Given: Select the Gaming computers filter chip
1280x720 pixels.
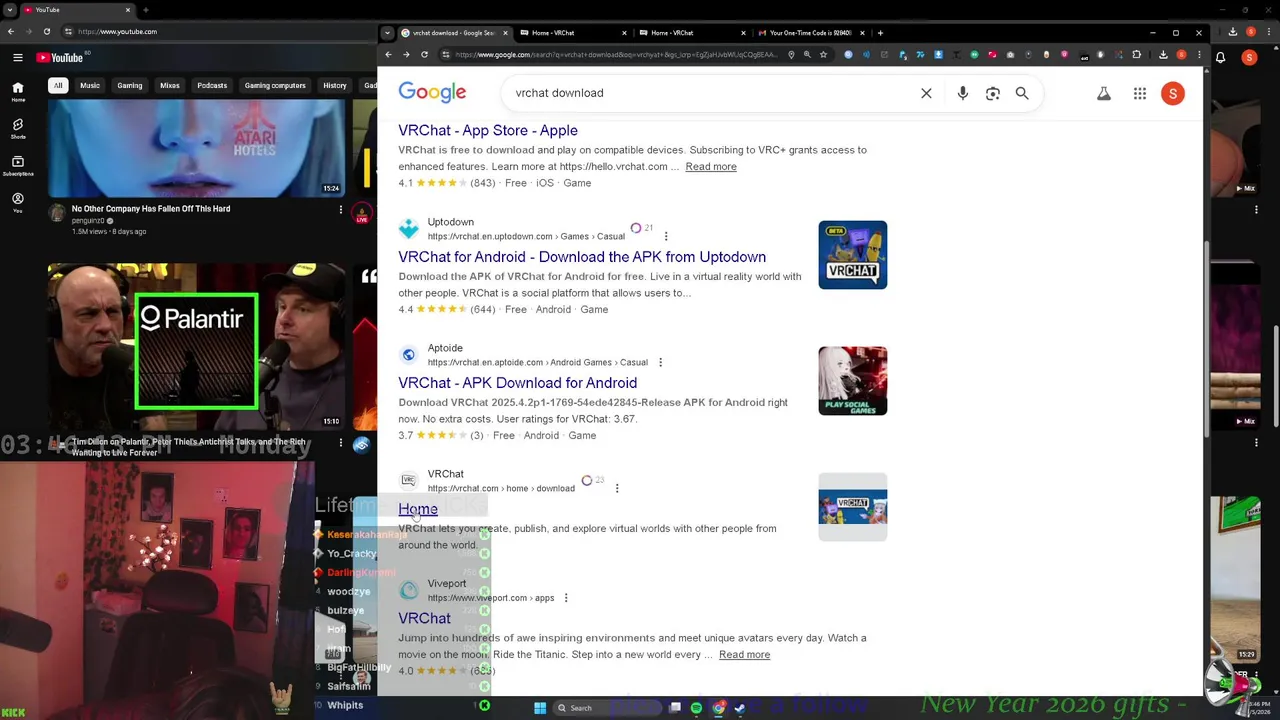Looking at the screenshot, I should (275, 85).
